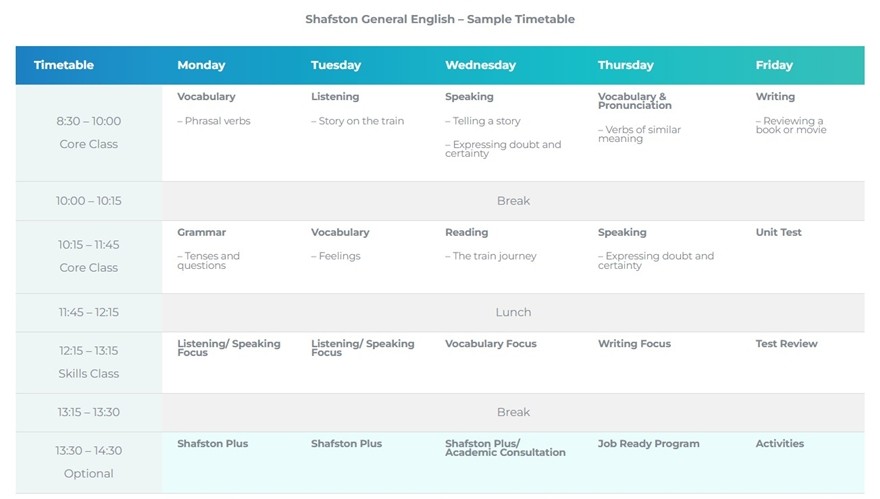Click the Job Ready Program cell
This screenshot has height=499, width=880.
(x=648, y=443)
